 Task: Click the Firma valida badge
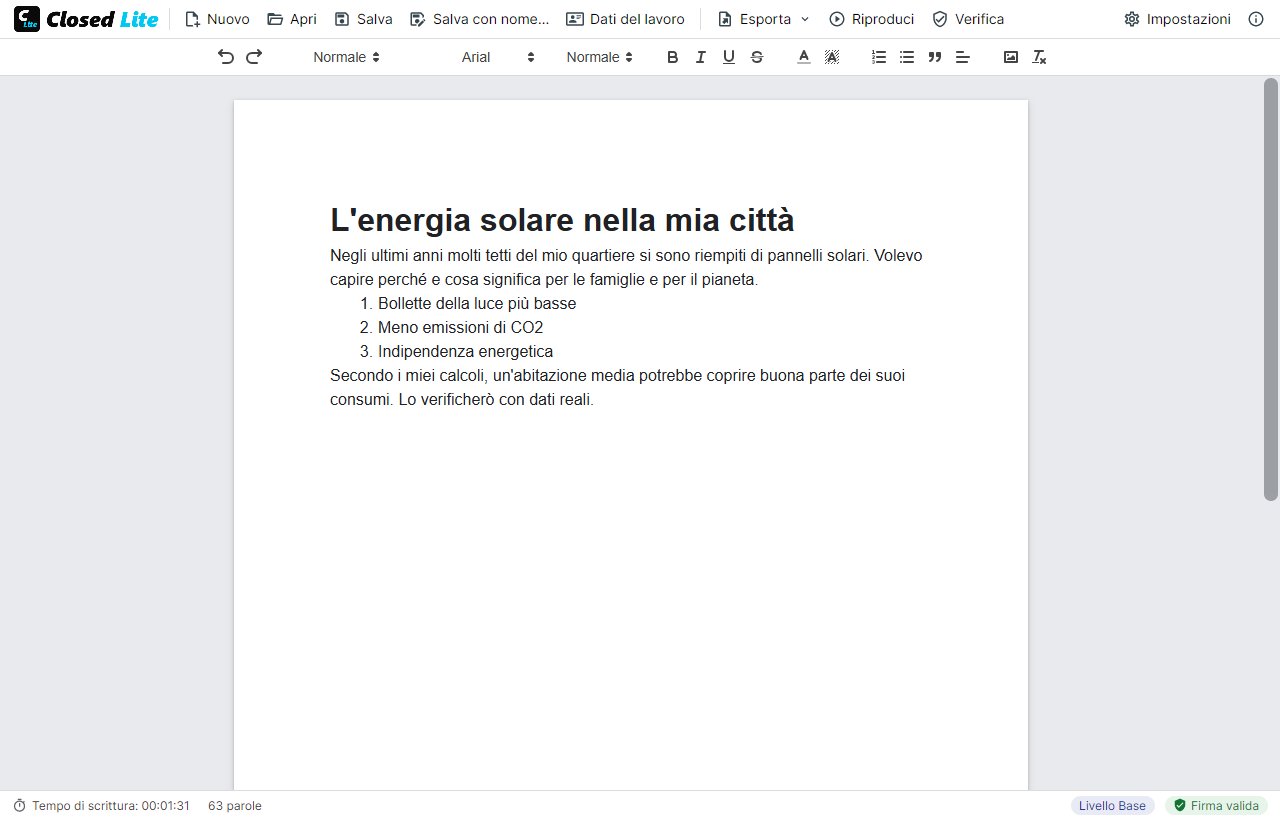coord(1216,805)
